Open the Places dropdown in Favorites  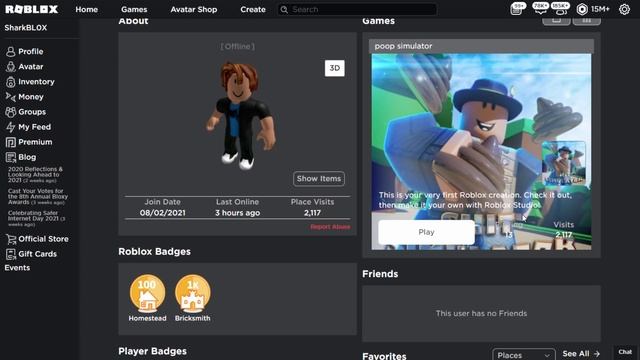(524, 355)
